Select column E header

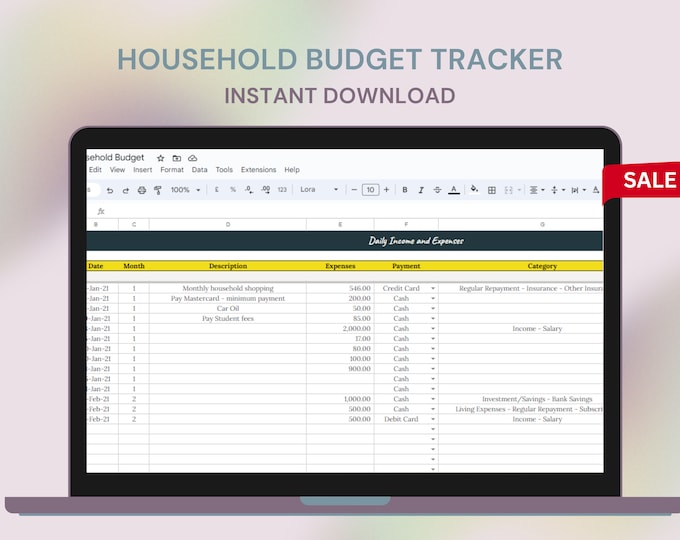point(340,224)
